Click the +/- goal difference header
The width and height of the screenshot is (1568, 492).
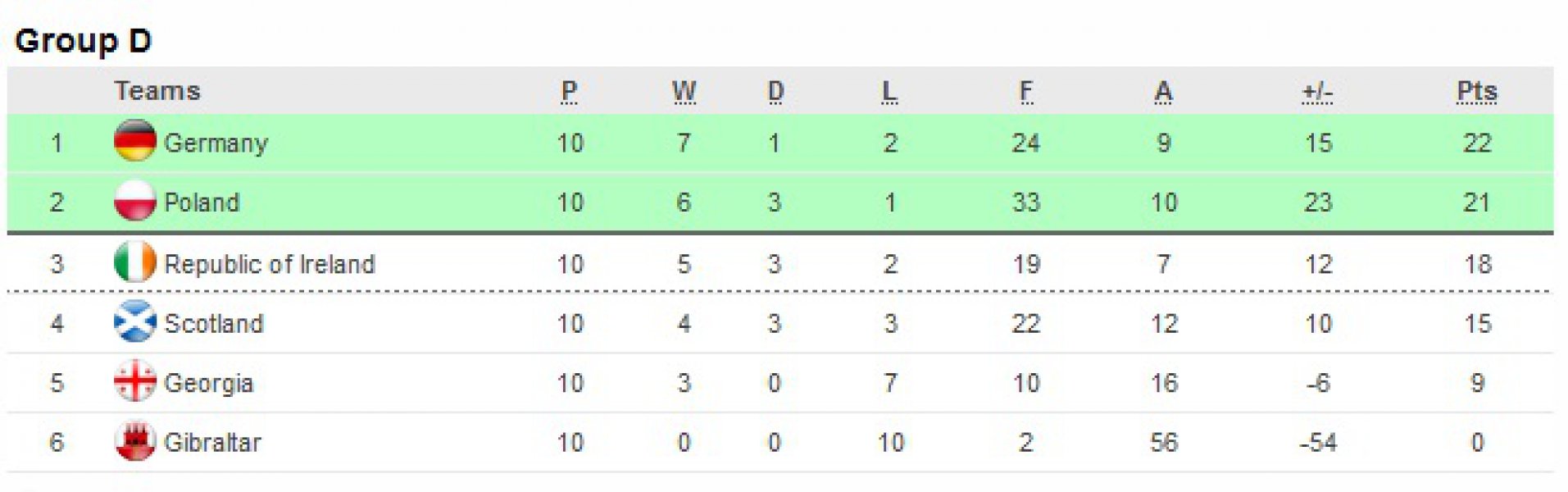tap(1317, 92)
